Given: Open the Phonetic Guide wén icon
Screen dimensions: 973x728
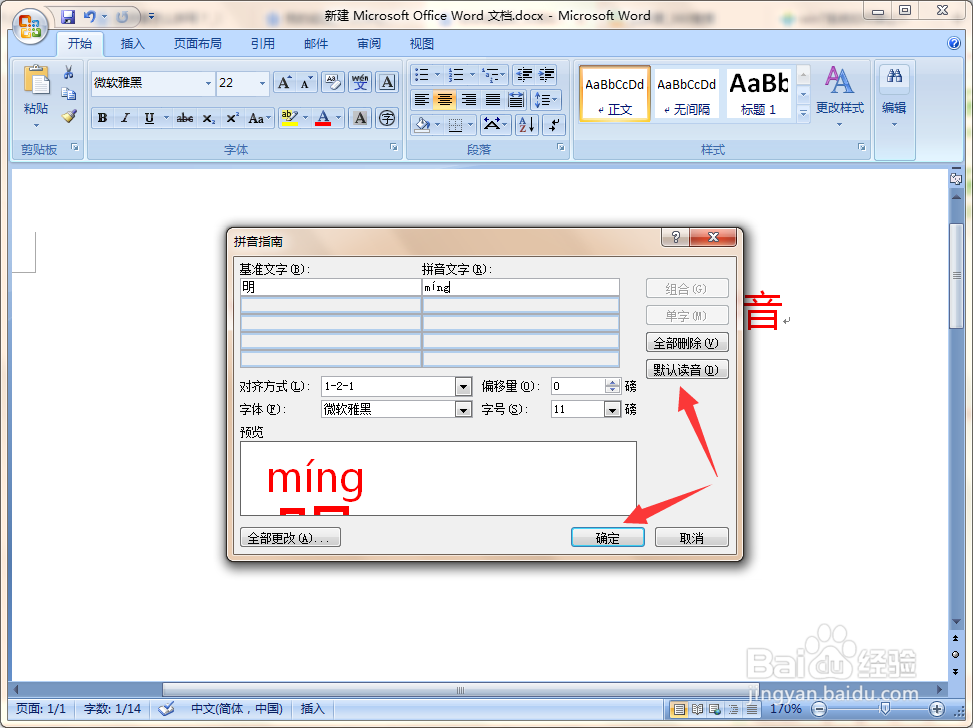Looking at the screenshot, I should click(x=361, y=83).
